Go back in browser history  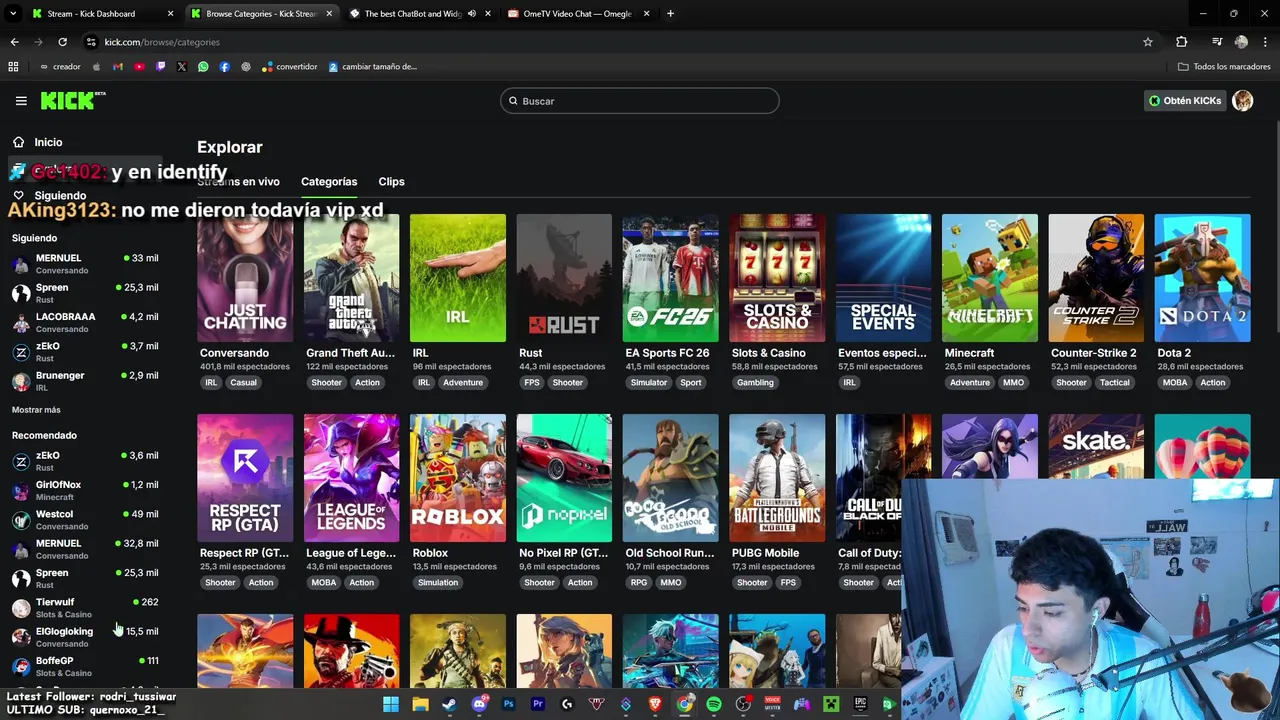14,42
